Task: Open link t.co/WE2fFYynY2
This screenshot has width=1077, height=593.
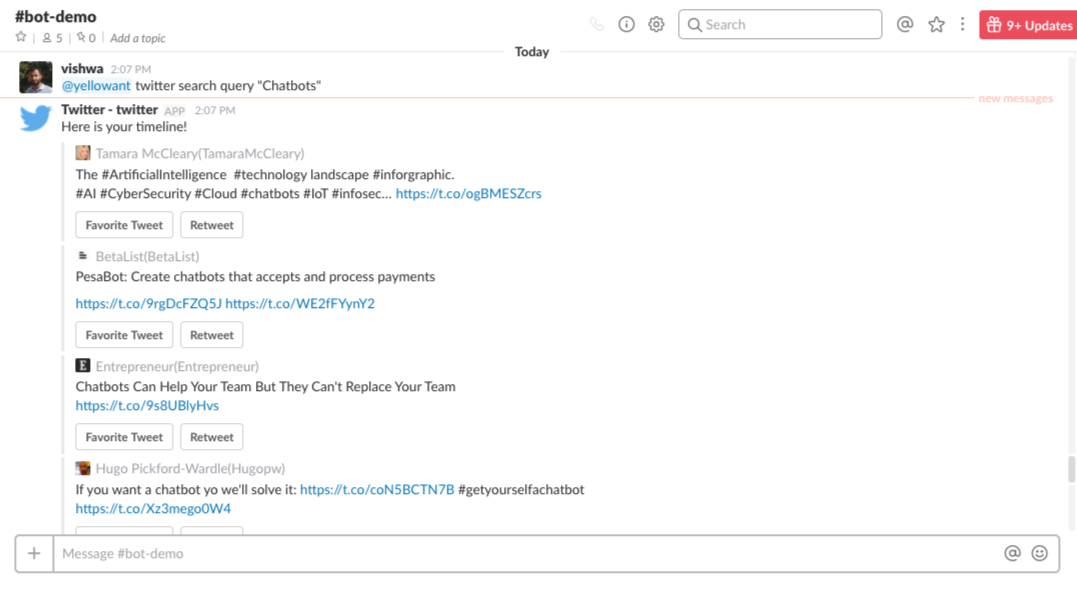Action: (300, 304)
